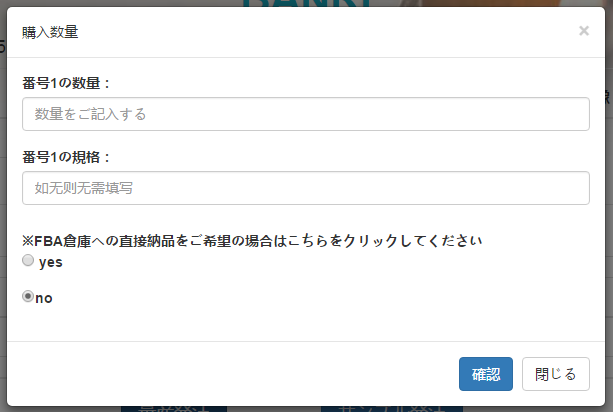The height and width of the screenshot is (412, 613).
Task: Select the yes radio button for FBA
Action: point(28,261)
